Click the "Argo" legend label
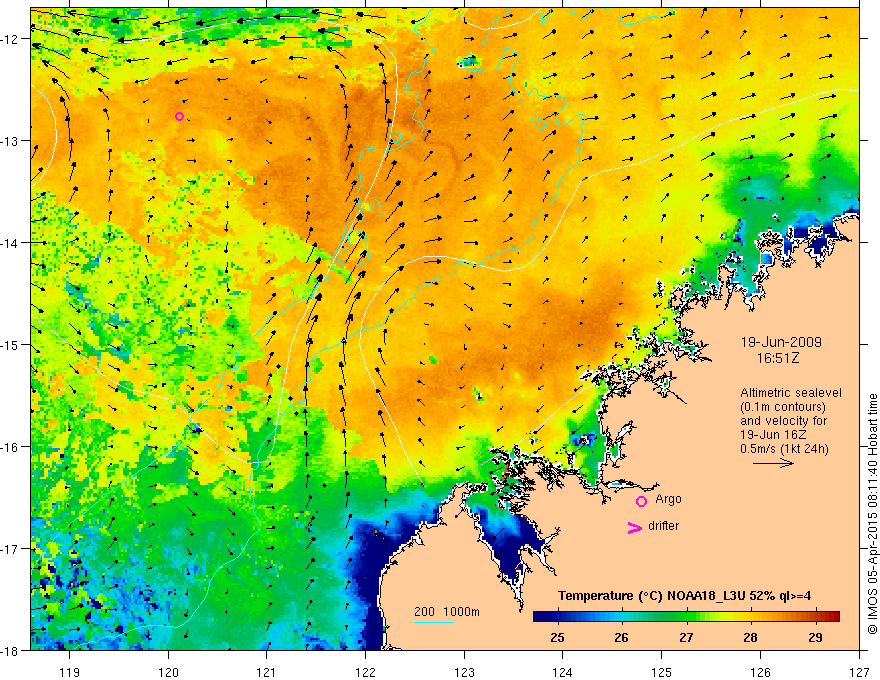Image resolution: width=880 pixels, height=680 pixels. pyautogui.click(x=668, y=499)
